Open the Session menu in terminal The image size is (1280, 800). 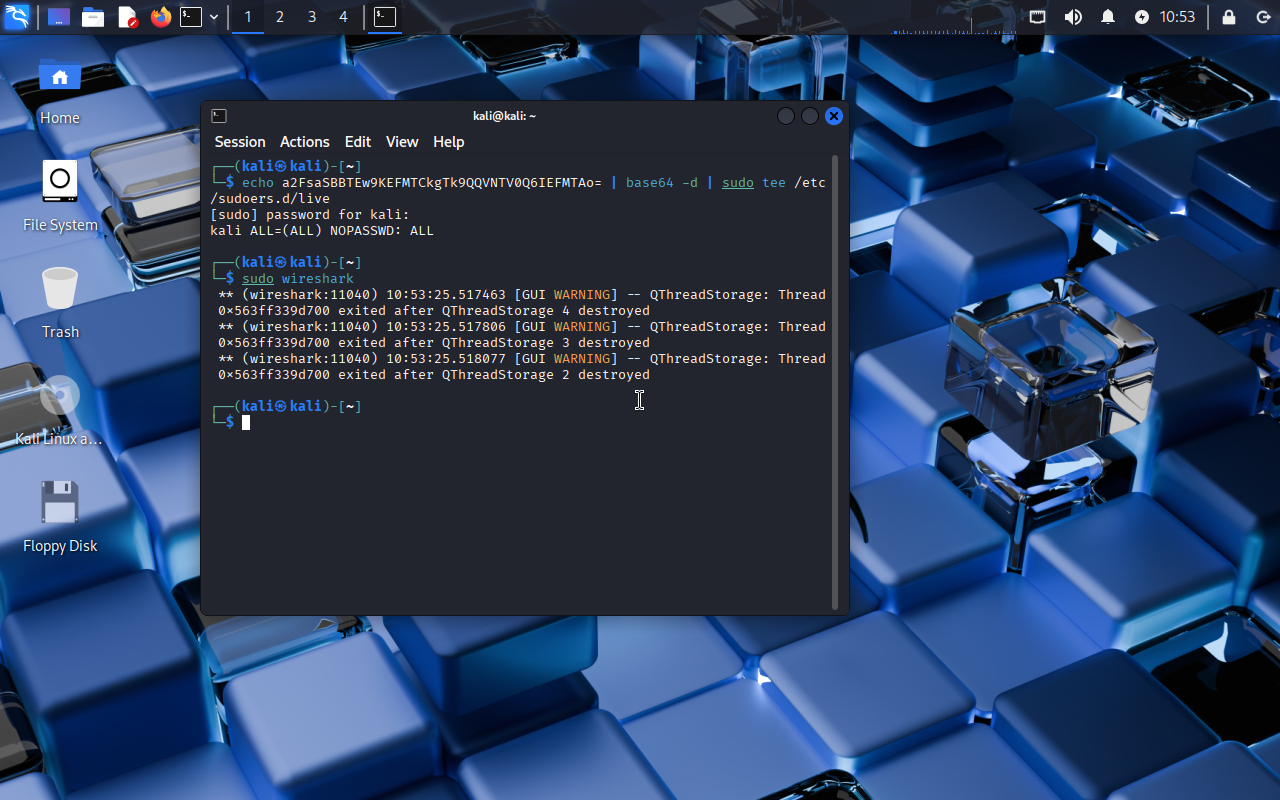(x=240, y=142)
